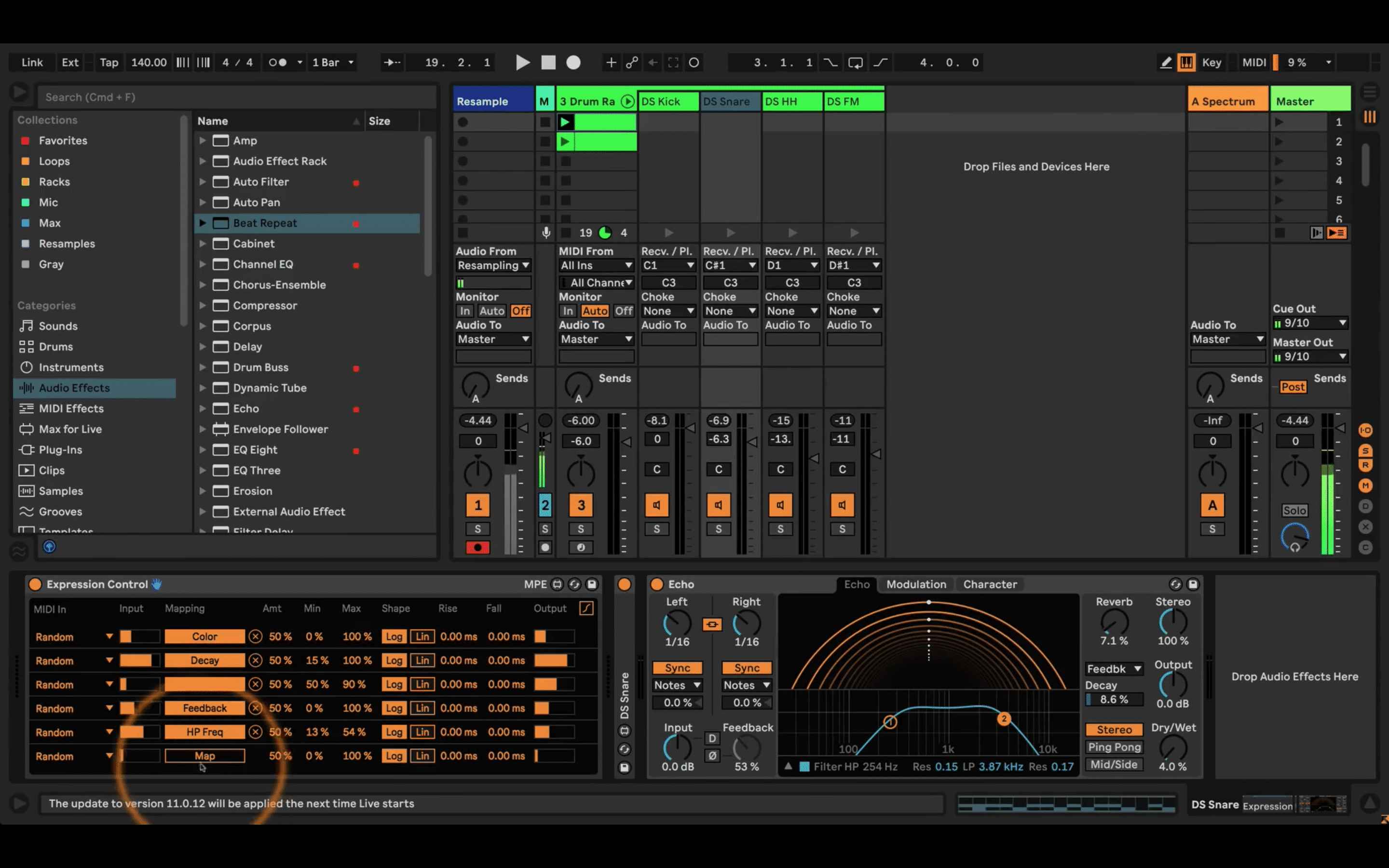Click the Search browser input field
This screenshot has width=1389, height=868.
click(x=235, y=97)
